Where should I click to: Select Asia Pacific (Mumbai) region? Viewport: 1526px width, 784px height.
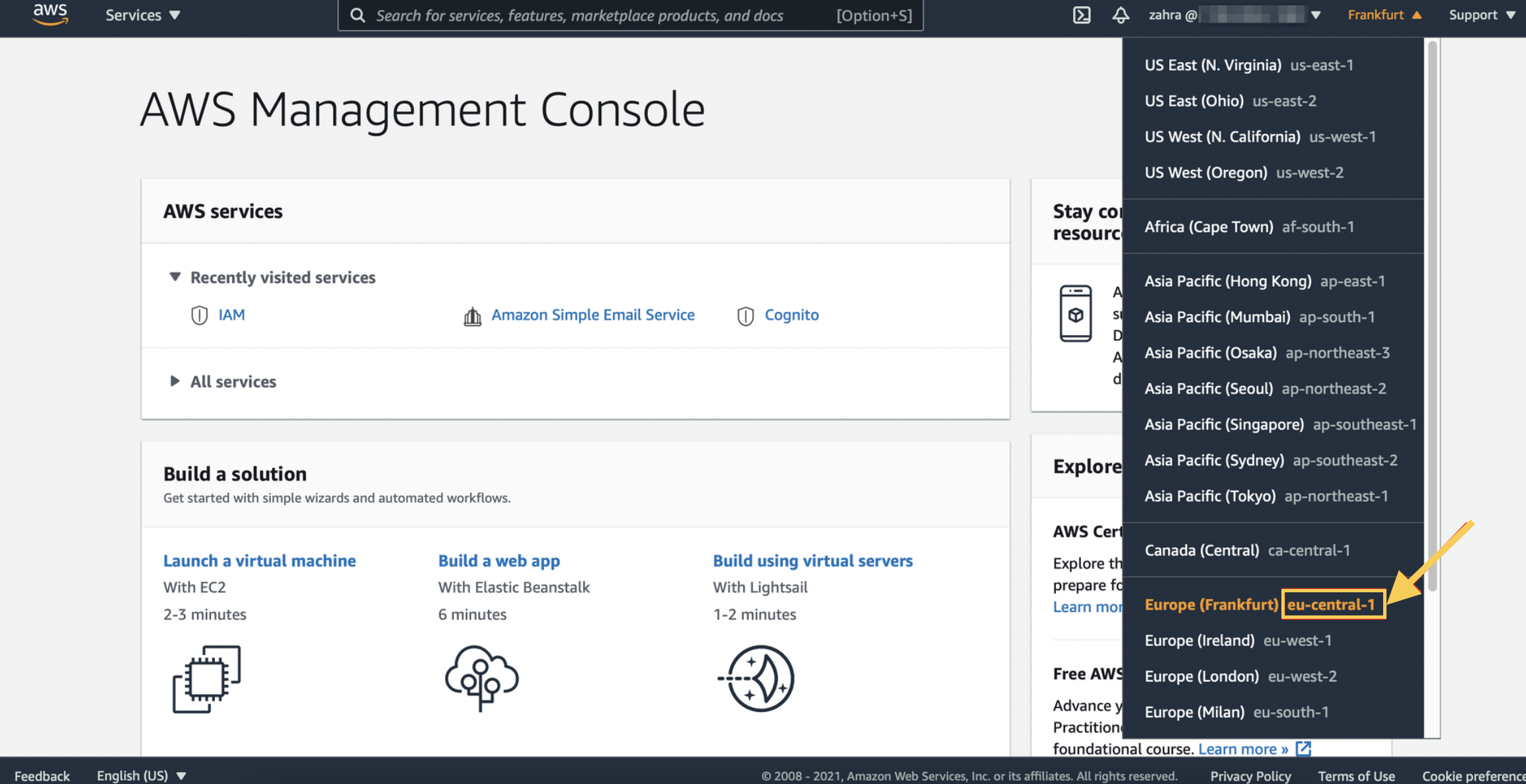point(1273,316)
